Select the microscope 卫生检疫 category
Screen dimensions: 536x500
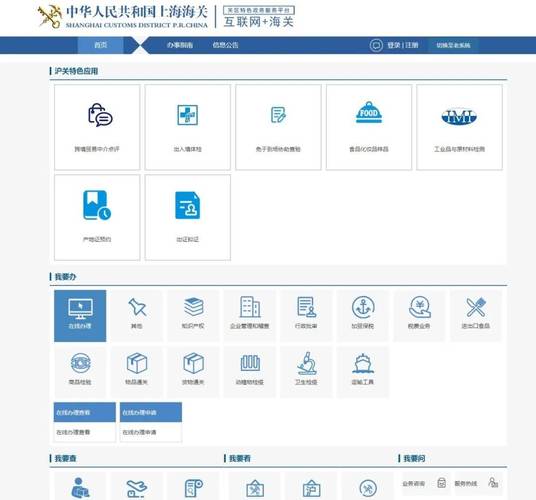306,372
